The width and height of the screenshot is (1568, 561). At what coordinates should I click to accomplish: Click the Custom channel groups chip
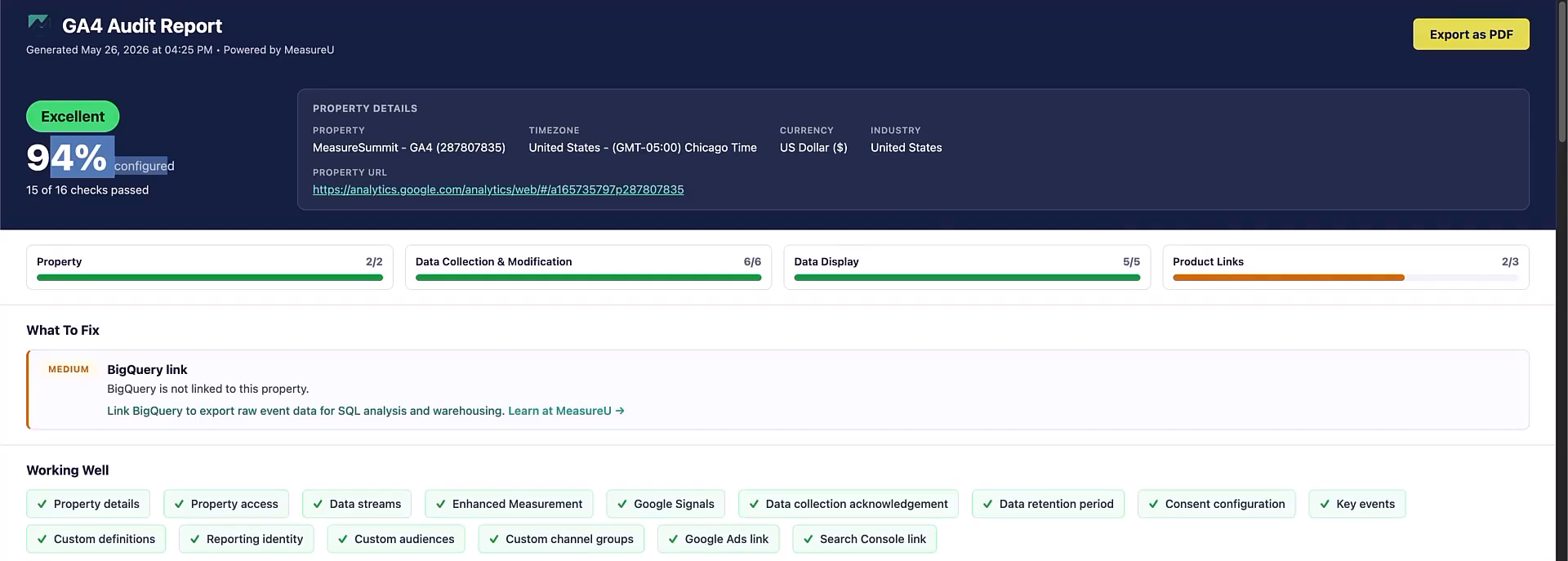(x=561, y=539)
